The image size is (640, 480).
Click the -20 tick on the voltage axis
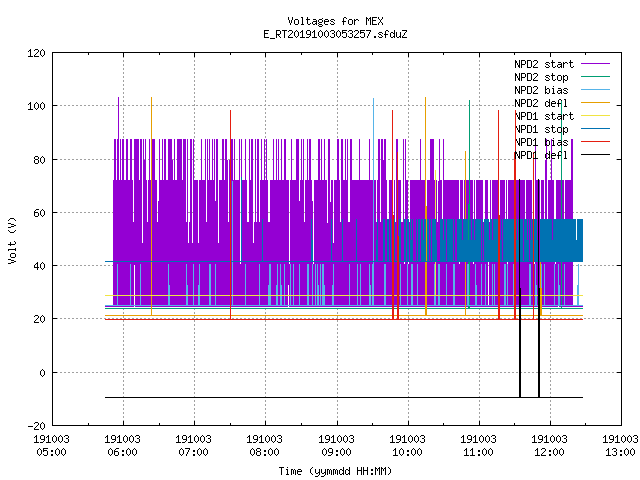coord(36,426)
